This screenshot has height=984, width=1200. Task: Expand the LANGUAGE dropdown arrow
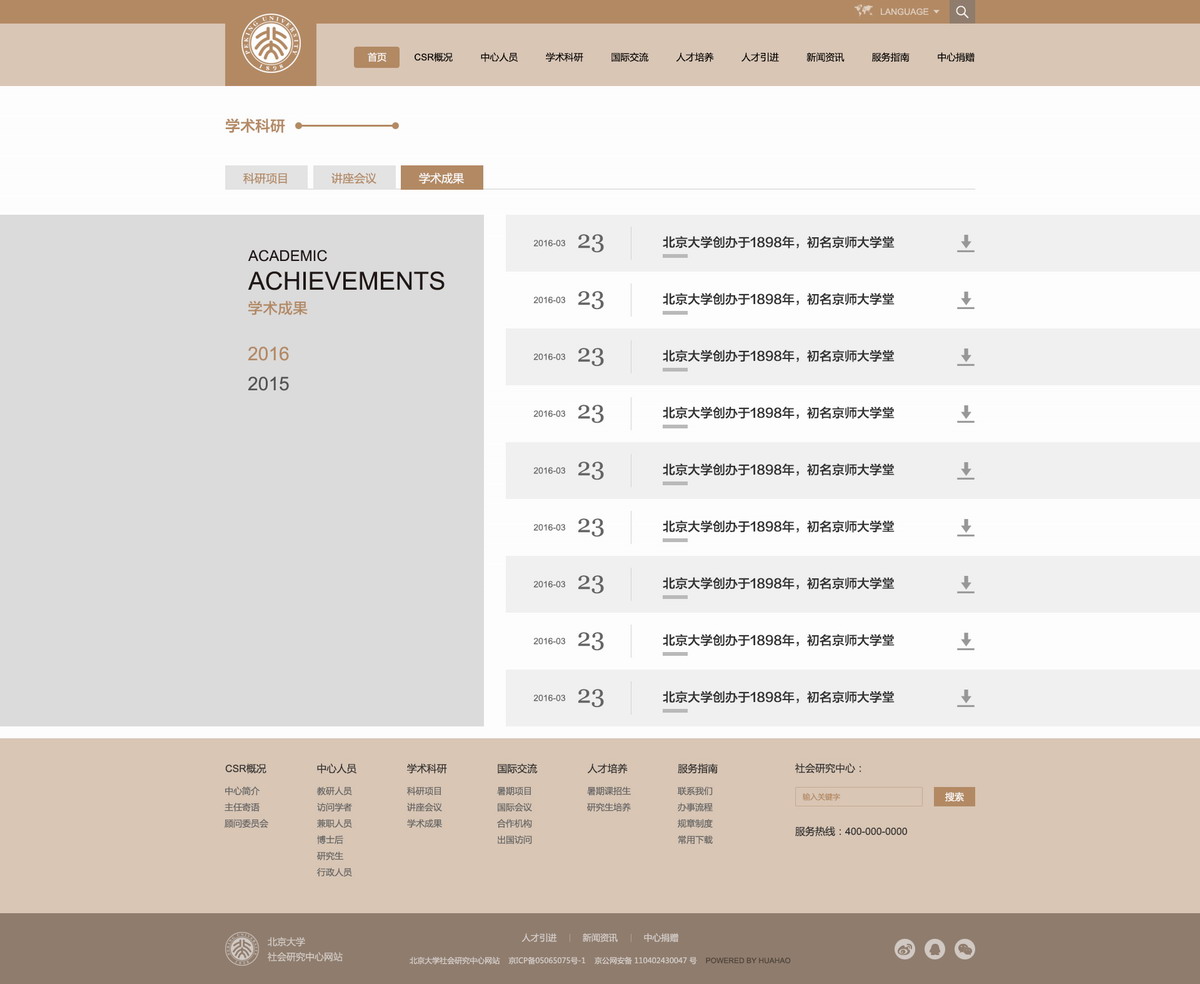936,12
